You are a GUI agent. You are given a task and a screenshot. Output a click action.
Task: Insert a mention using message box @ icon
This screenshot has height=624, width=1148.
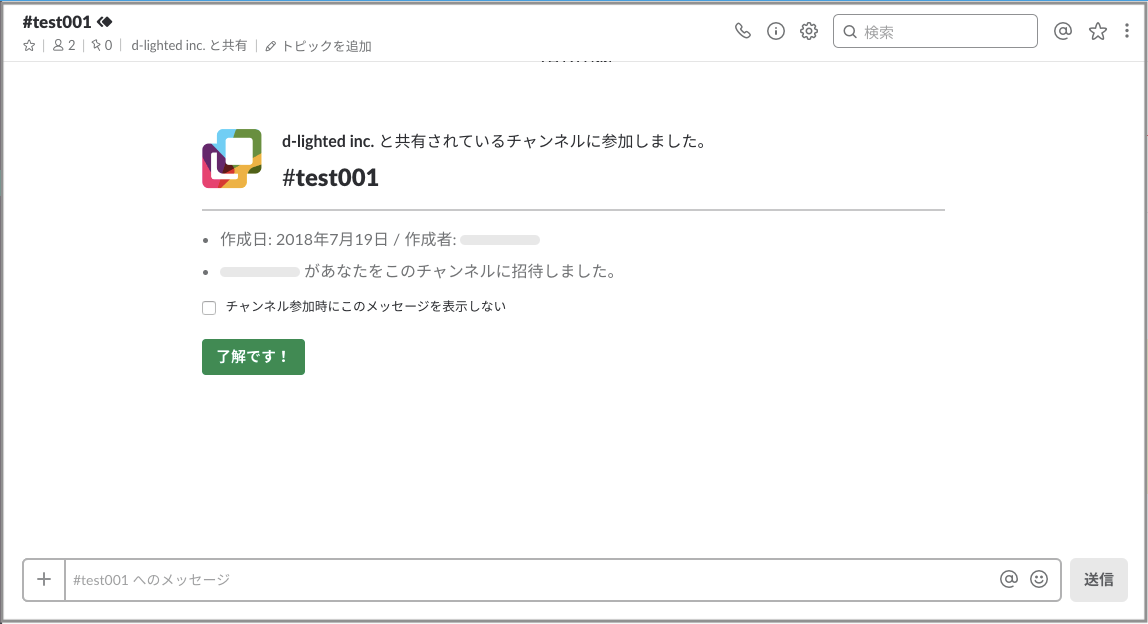point(1009,579)
